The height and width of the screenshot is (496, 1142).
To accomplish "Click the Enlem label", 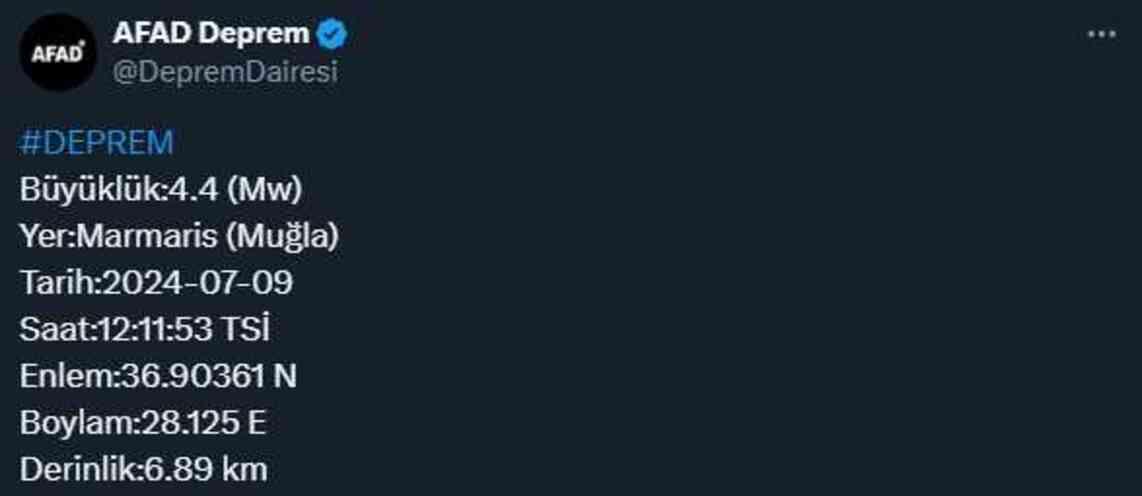I will [x=66, y=377].
